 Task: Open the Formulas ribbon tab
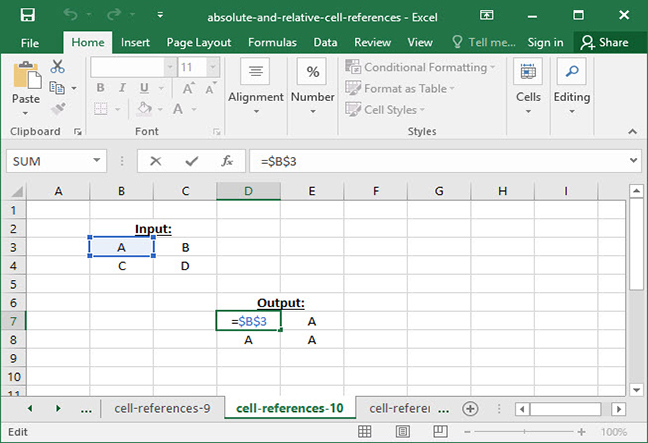271,42
